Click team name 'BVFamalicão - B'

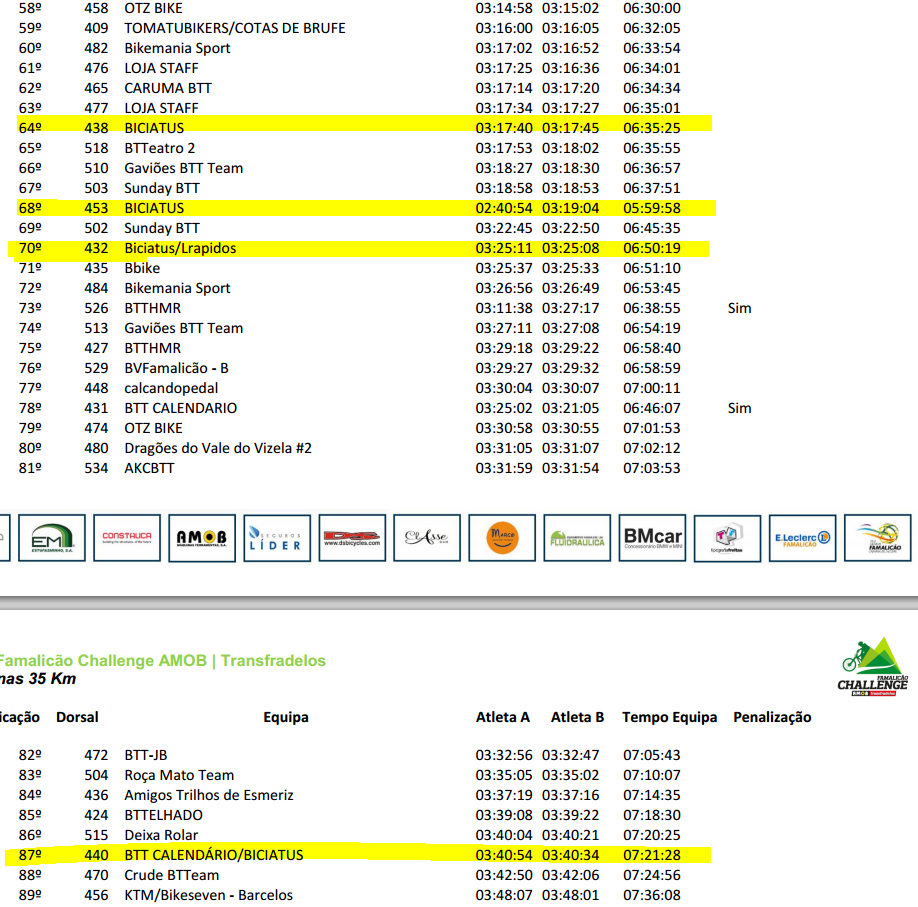click(176, 368)
